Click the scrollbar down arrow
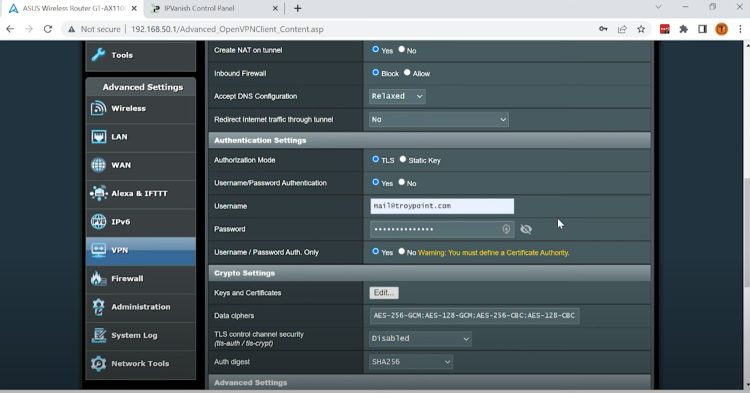Viewport: 750px width, 393px height. point(747,385)
